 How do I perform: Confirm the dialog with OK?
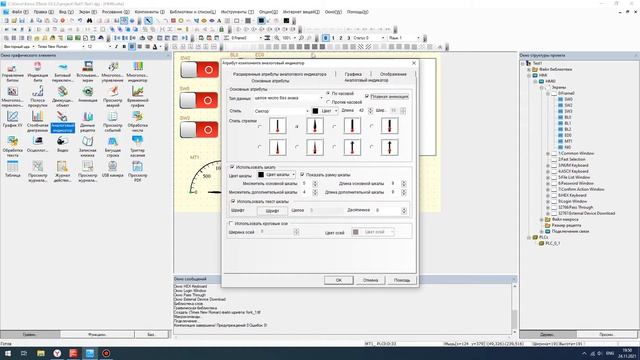pyautogui.click(x=339, y=280)
